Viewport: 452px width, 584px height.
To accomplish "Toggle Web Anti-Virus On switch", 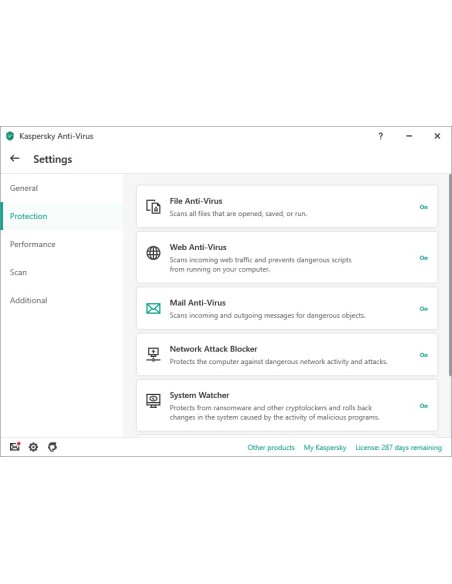I will [424, 258].
